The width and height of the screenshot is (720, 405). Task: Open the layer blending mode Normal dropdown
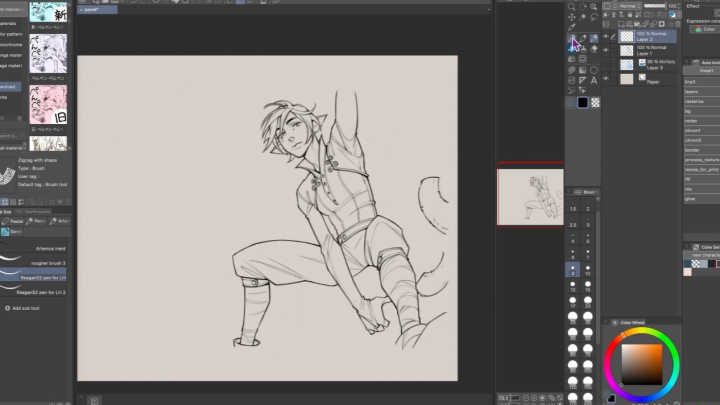(x=628, y=6)
